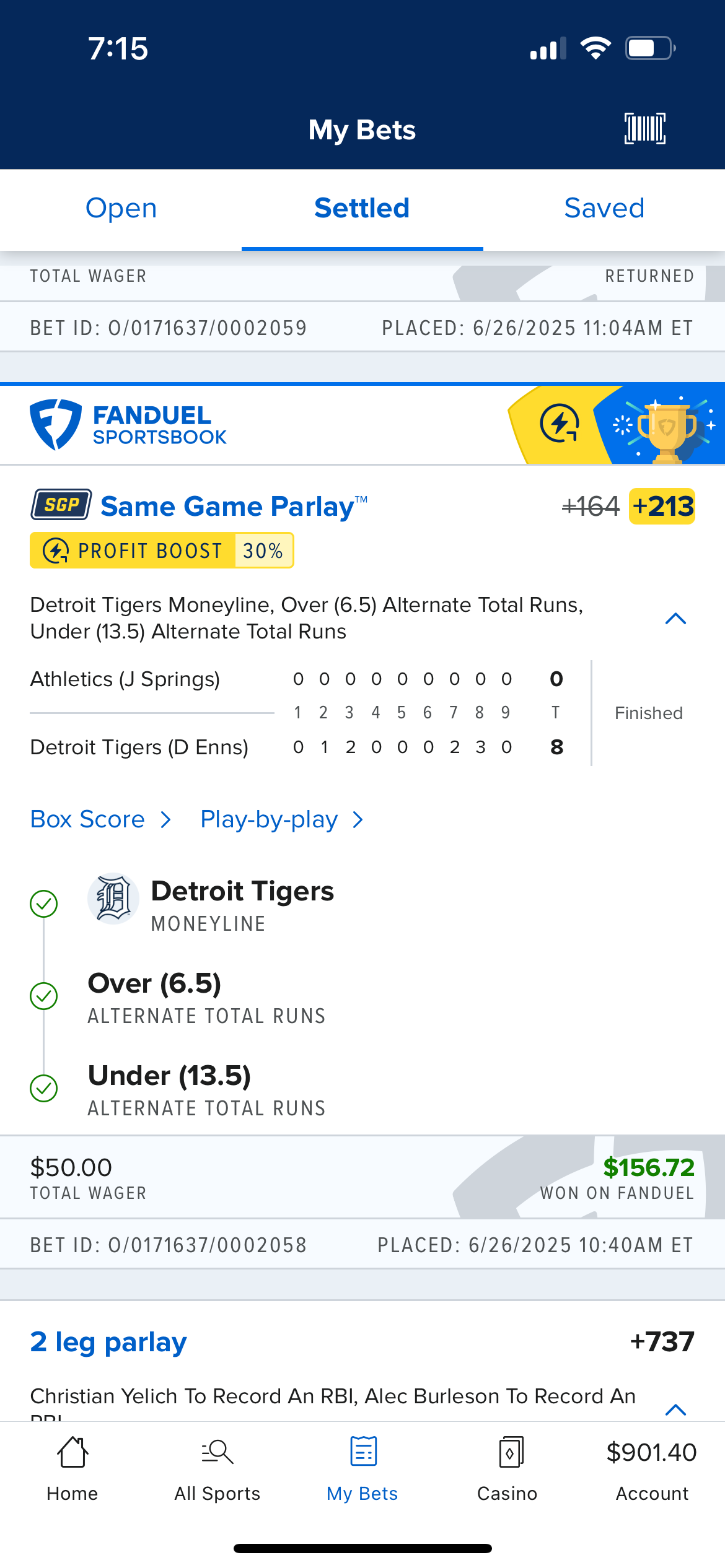Tap the $901.40 Account balance
This screenshot has width=725, height=1568.
click(652, 1452)
